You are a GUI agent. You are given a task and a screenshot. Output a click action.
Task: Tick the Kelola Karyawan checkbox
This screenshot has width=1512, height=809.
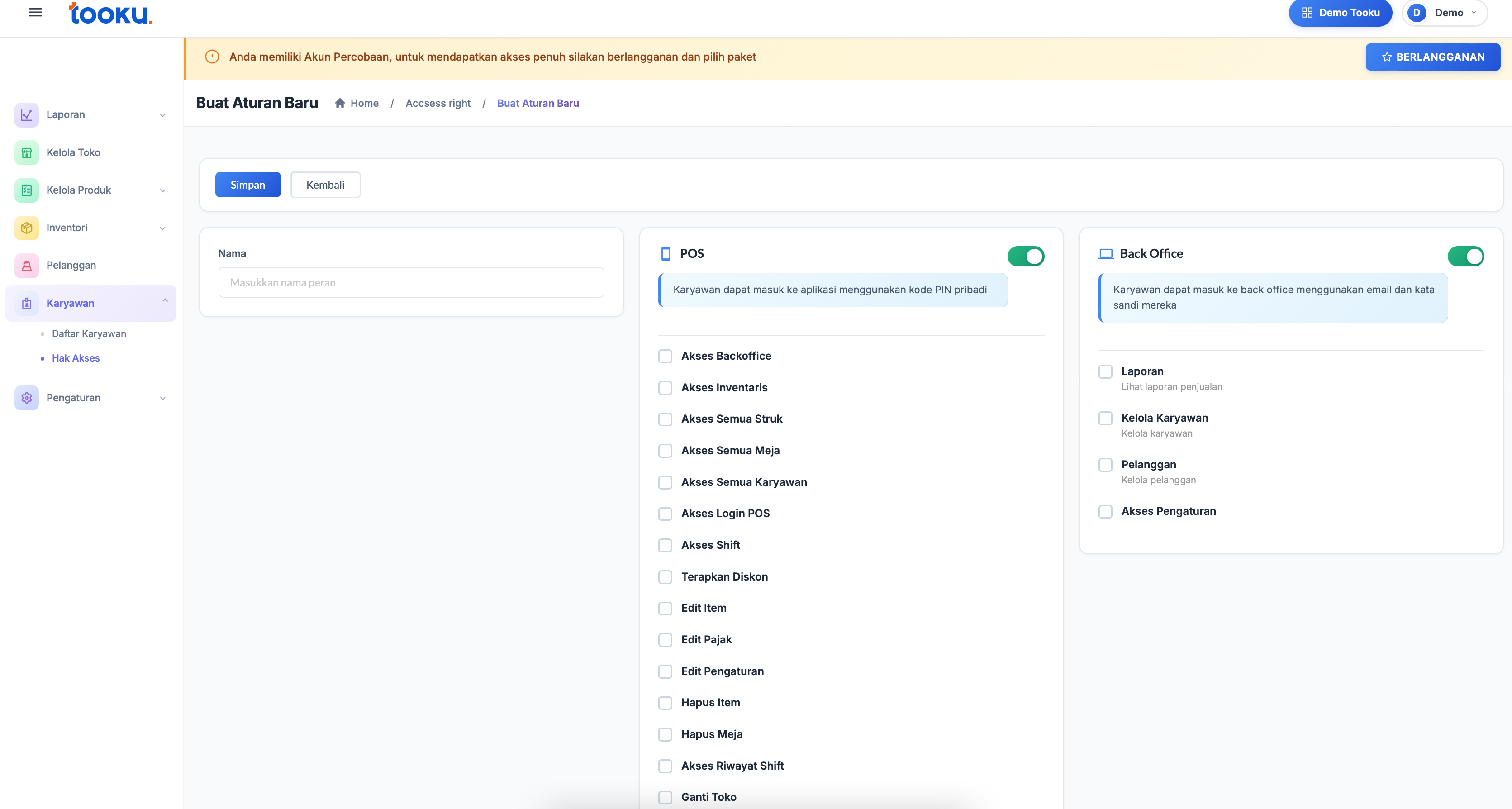pyautogui.click(x=1105, y=419)
